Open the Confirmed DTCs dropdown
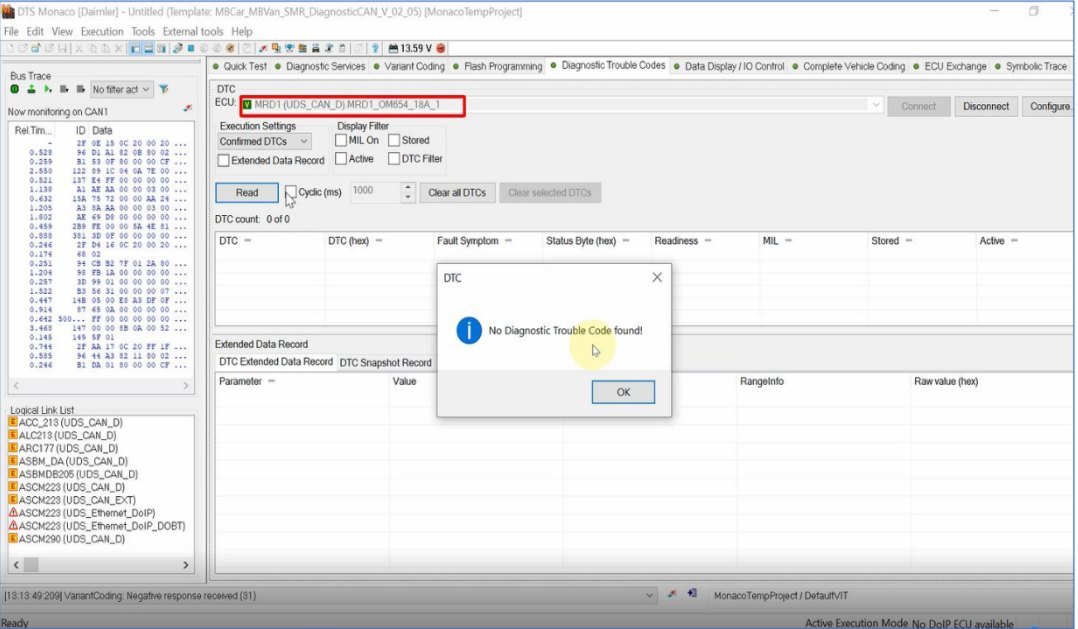 point(265,142)
